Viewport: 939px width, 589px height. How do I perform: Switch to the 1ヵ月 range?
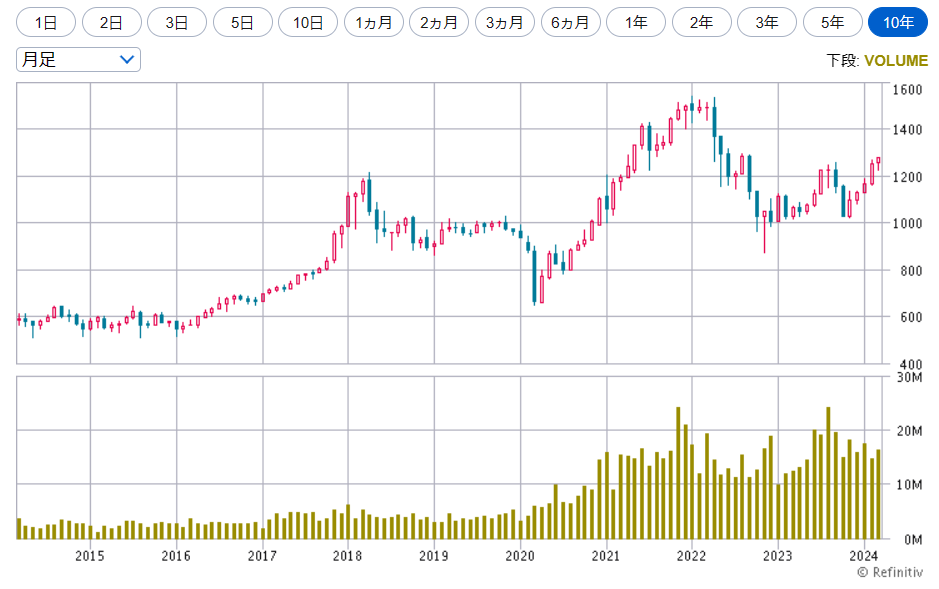(x=374, y=22)
